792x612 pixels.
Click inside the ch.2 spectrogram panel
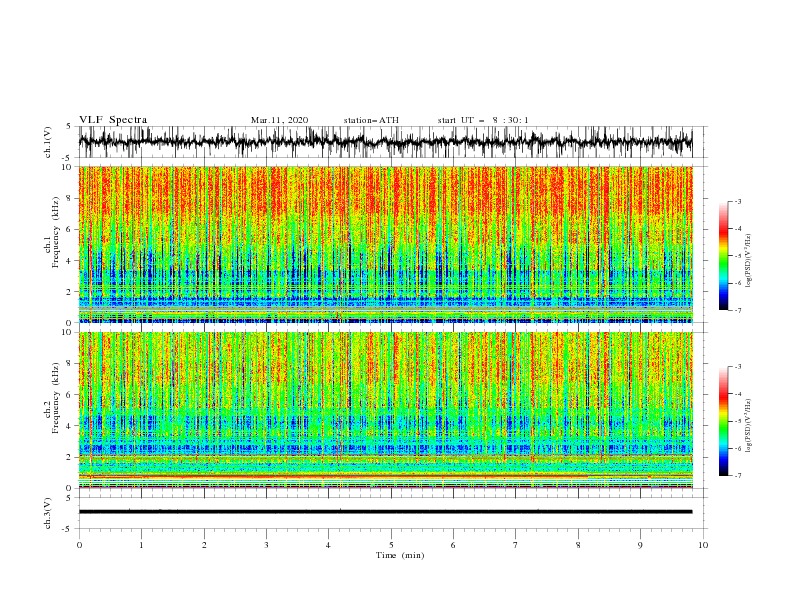385,410
